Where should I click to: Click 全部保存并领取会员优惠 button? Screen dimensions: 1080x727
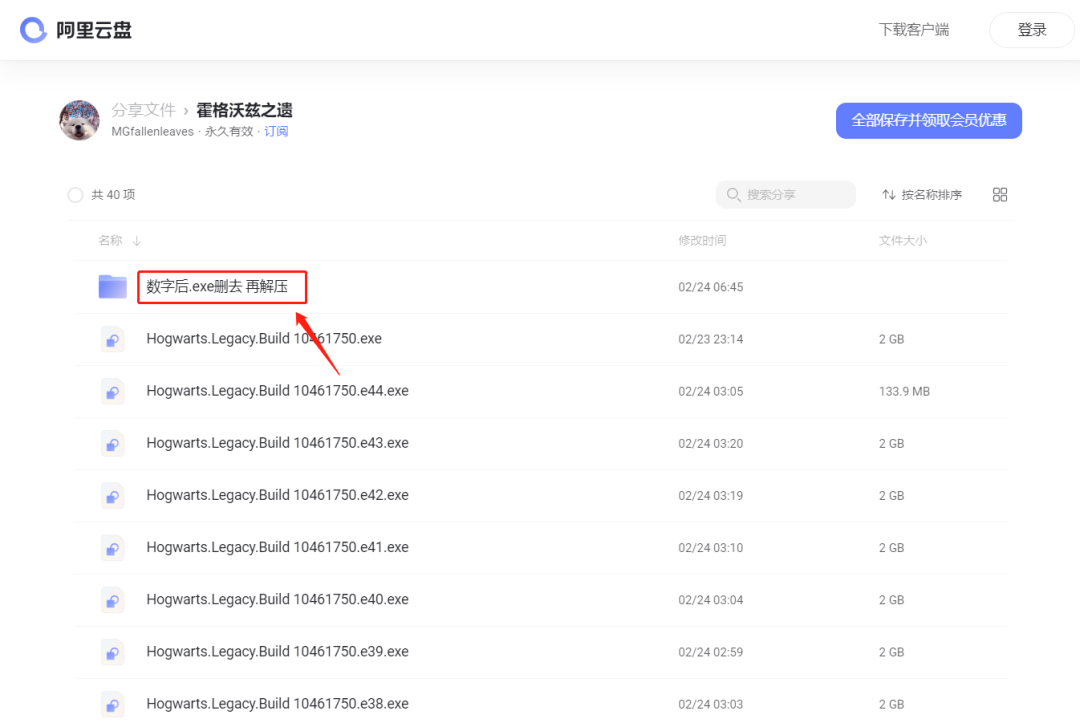coord(928,121)
